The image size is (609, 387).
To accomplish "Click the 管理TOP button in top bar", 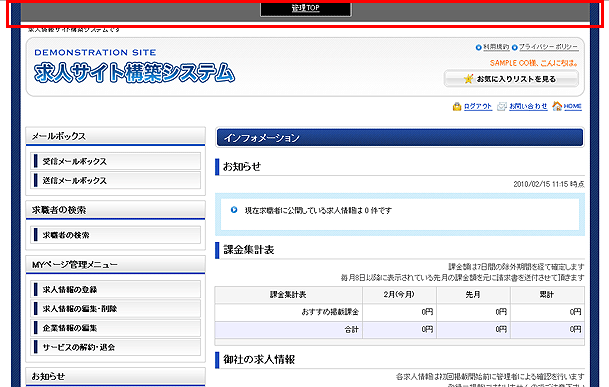I will click(x=306, y=9).
